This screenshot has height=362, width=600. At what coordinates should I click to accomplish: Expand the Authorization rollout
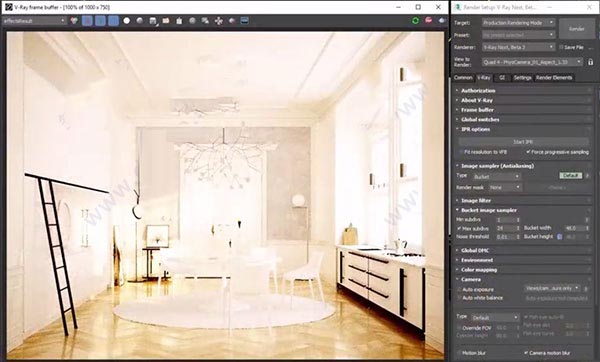point(523,91)
